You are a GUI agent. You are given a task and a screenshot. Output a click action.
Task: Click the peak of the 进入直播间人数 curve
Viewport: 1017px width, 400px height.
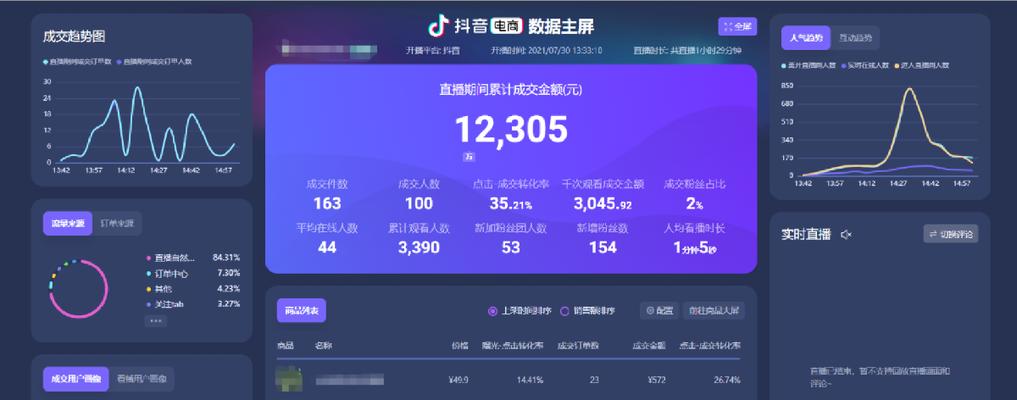point(909,89)
